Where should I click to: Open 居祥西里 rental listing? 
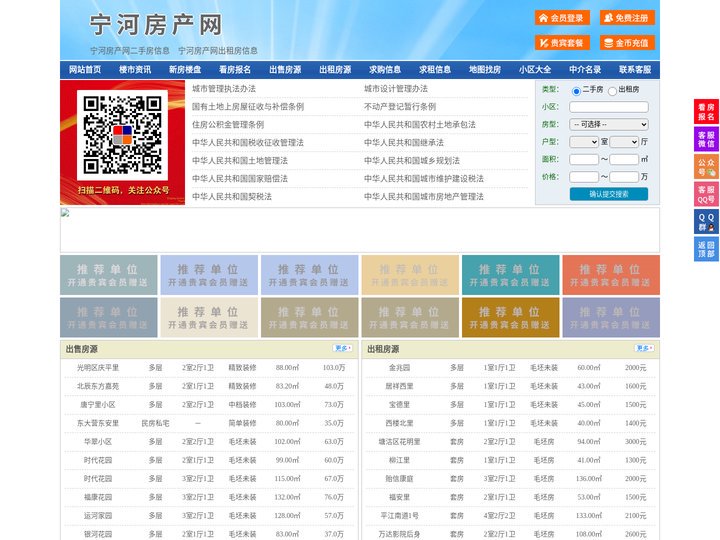tap(399, 386)
